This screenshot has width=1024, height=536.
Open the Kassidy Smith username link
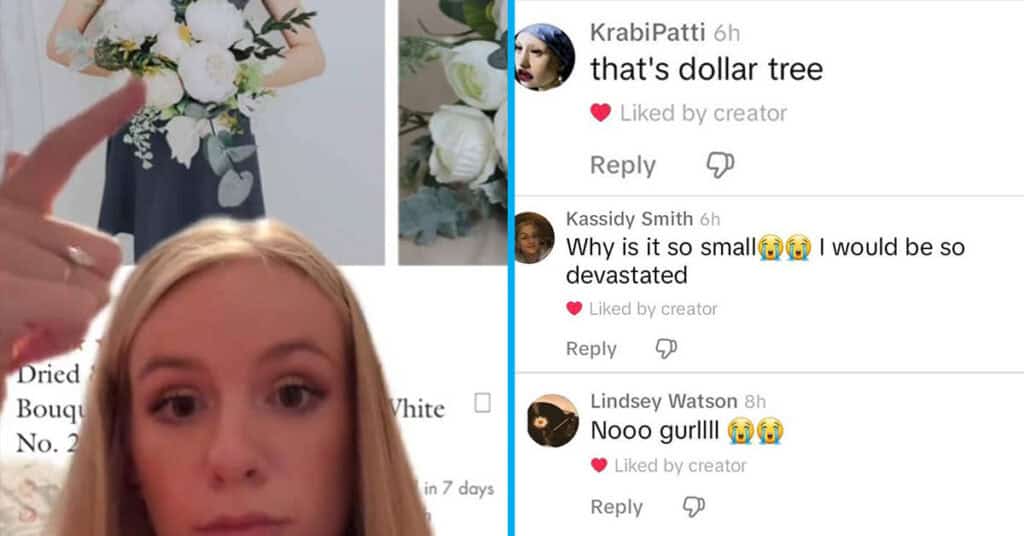coord(630,219)
